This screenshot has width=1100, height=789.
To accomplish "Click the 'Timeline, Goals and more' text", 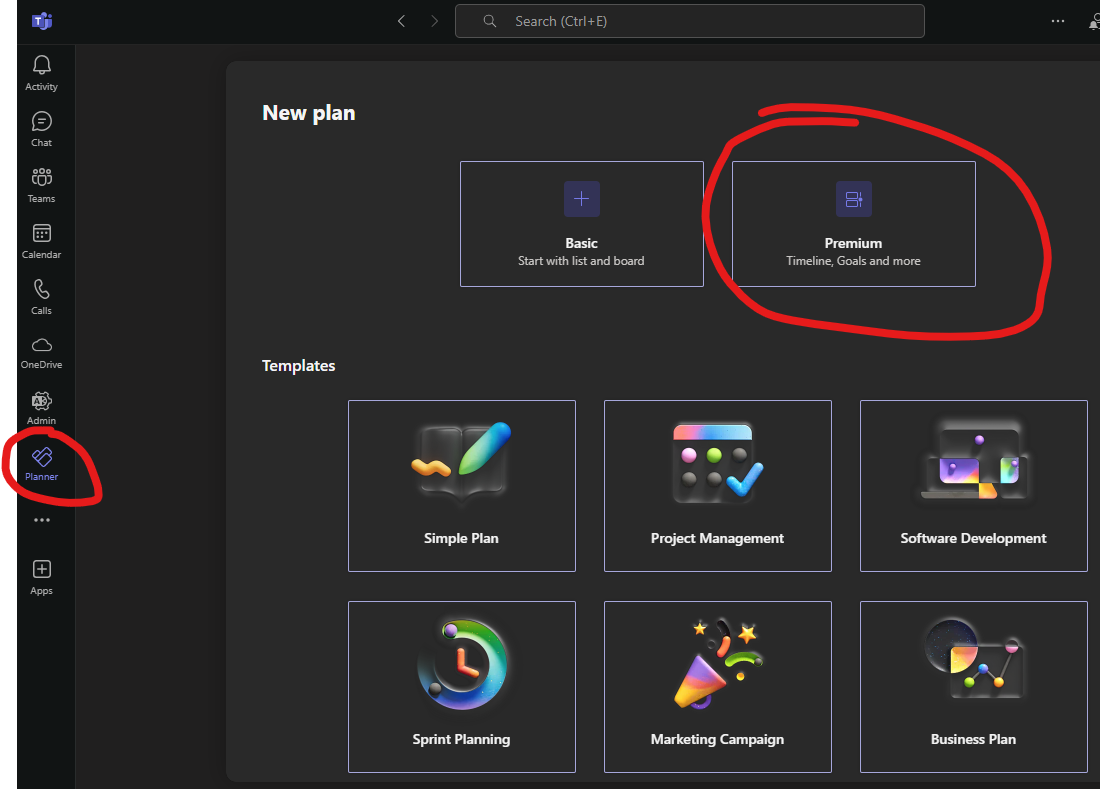I will tap(853, 261).
